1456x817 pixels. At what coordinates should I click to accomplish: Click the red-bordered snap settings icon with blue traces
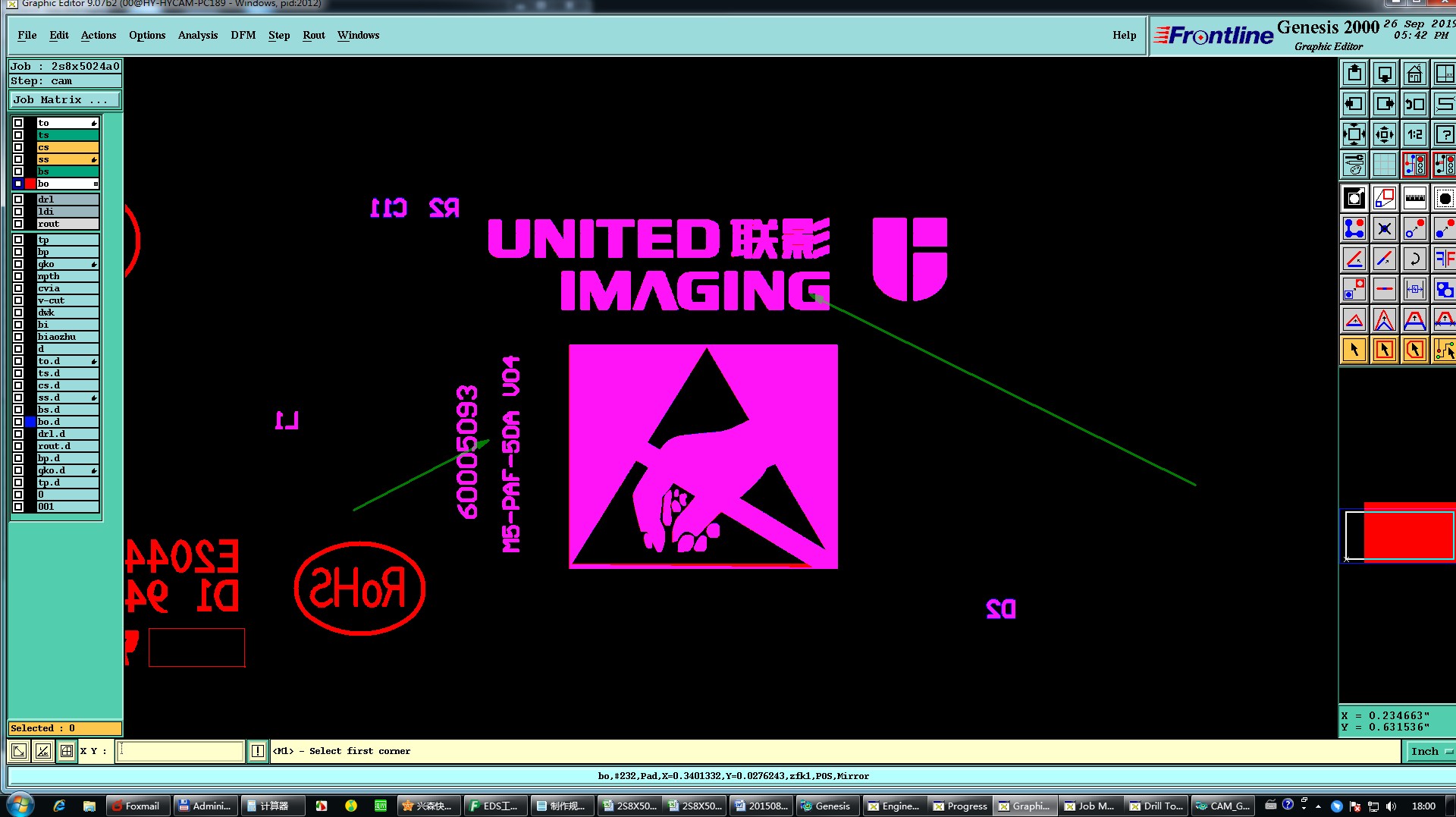pos(1414,165)
